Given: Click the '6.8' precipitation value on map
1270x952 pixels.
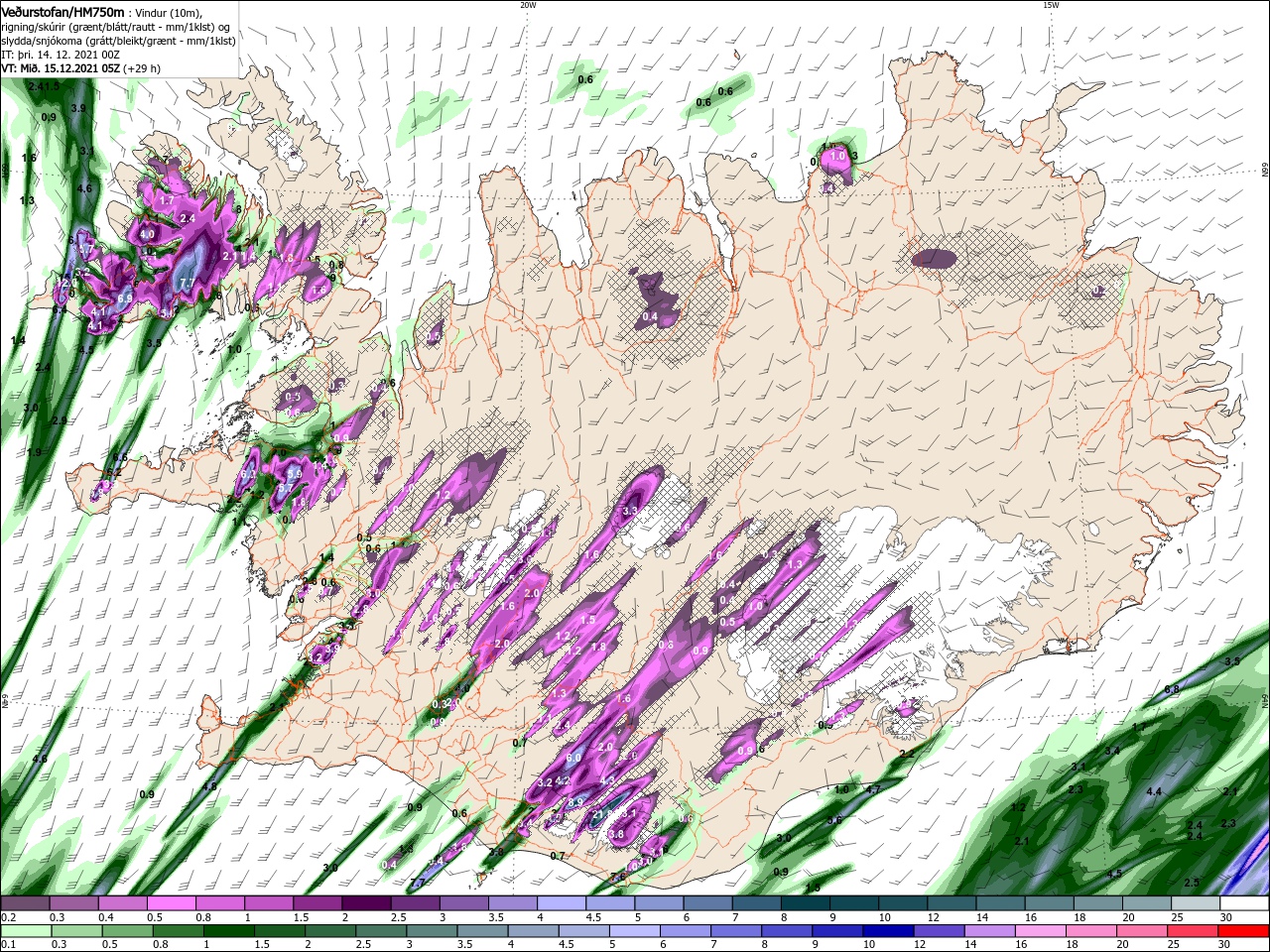Looking at the screenshot, I should click(1172, 689).
